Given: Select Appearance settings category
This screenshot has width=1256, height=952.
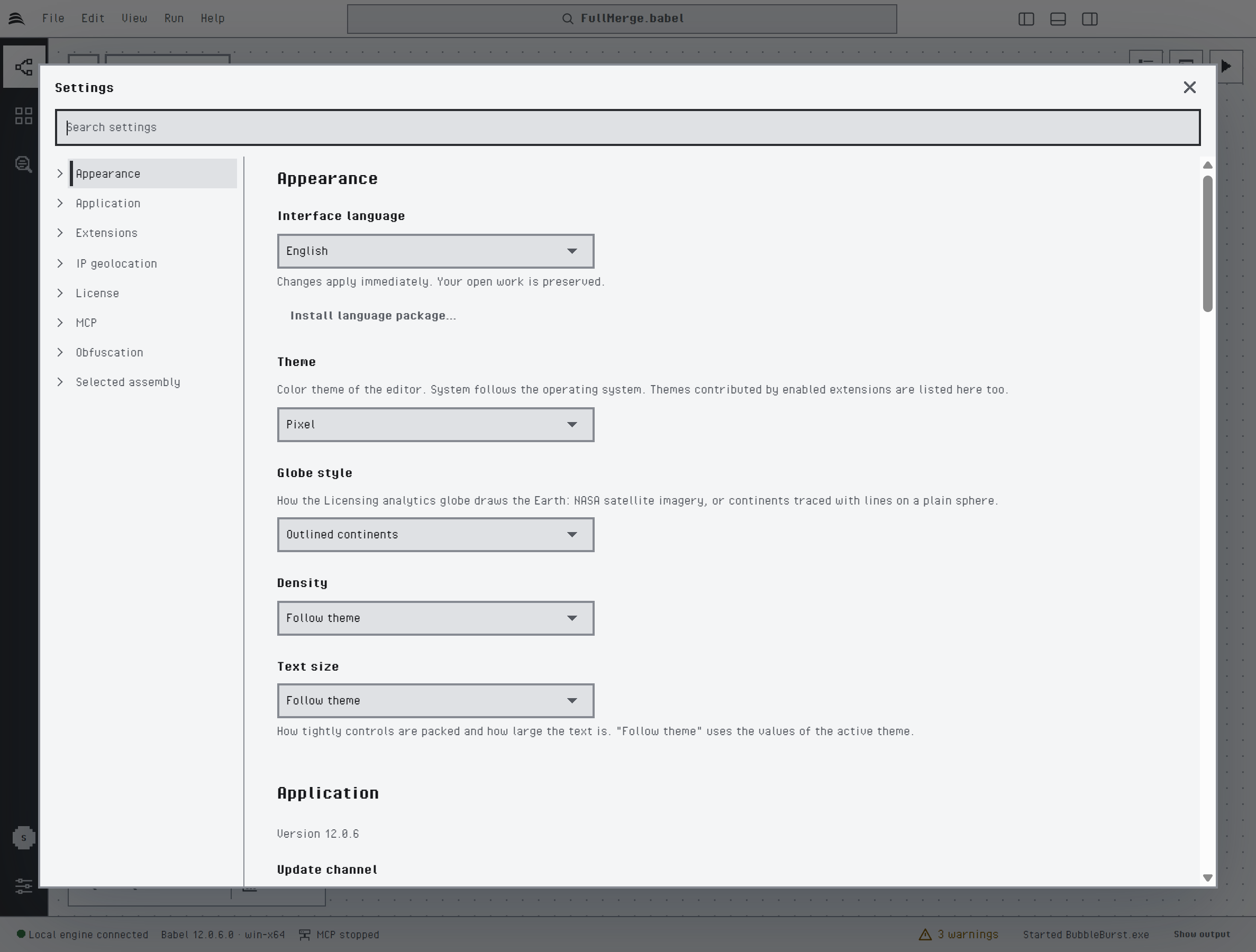Looking at the screenshot, I should coord(153,173).
